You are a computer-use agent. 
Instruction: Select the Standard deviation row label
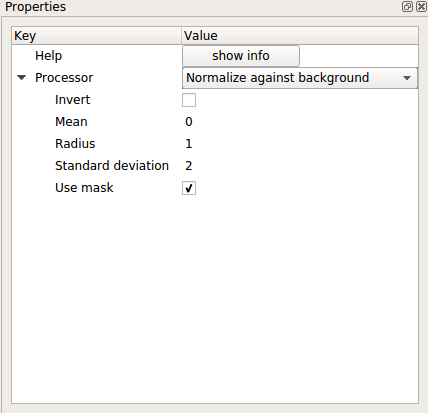(x=112, y=166)
